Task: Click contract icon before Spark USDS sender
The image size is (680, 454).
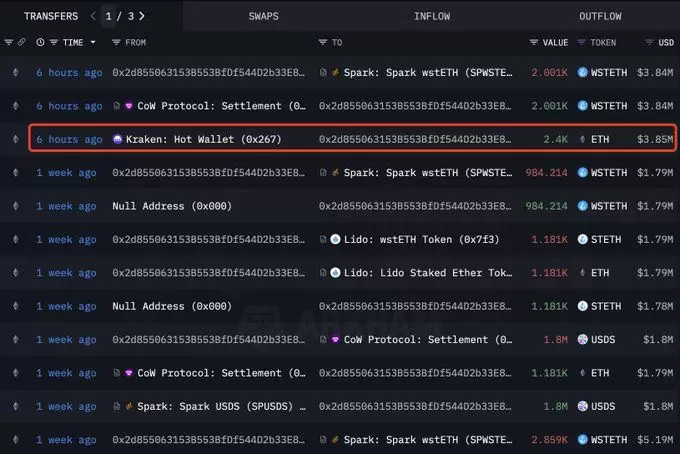Action: click(x=116, y=406)
